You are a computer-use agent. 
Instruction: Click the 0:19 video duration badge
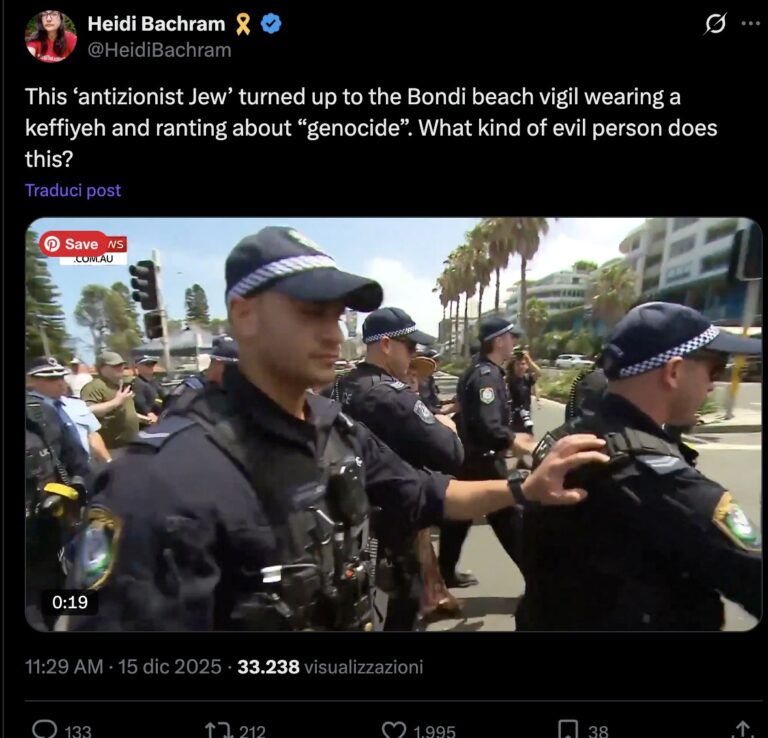[x=70, y=602]
